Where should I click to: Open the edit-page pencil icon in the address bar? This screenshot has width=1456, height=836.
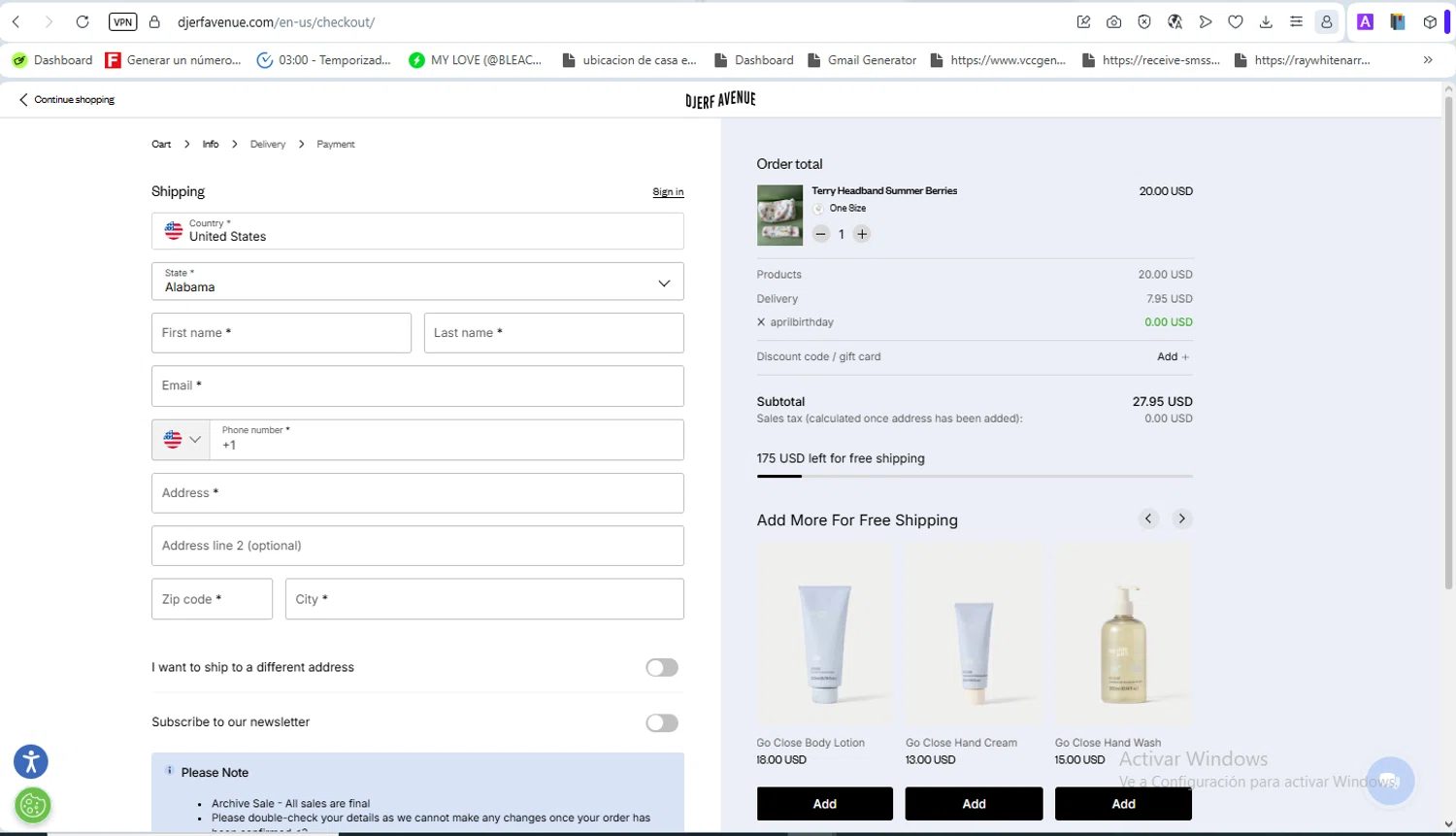click(x=1084, y=21)
